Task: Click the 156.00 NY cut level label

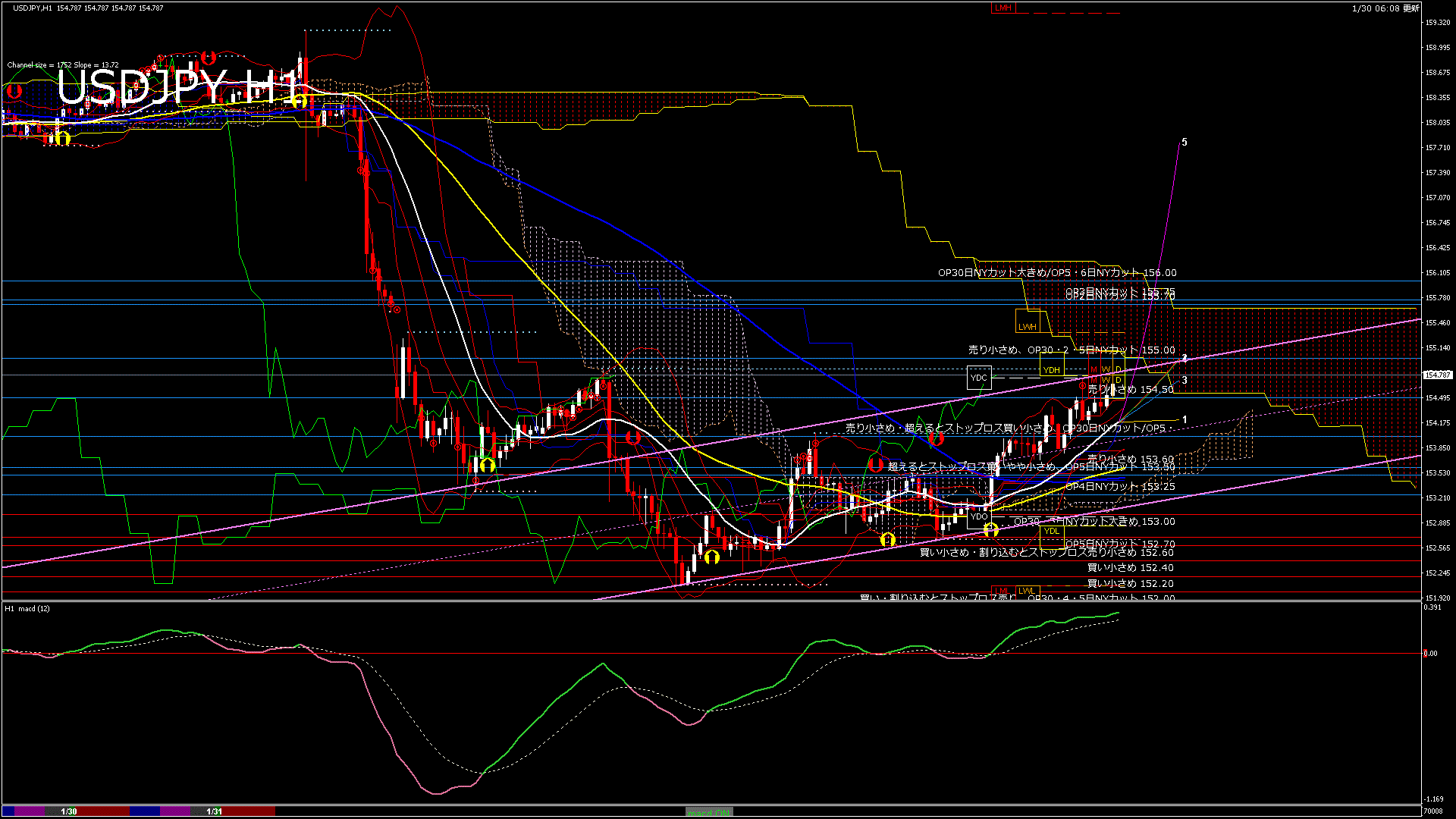Action: coord(1057,273)
